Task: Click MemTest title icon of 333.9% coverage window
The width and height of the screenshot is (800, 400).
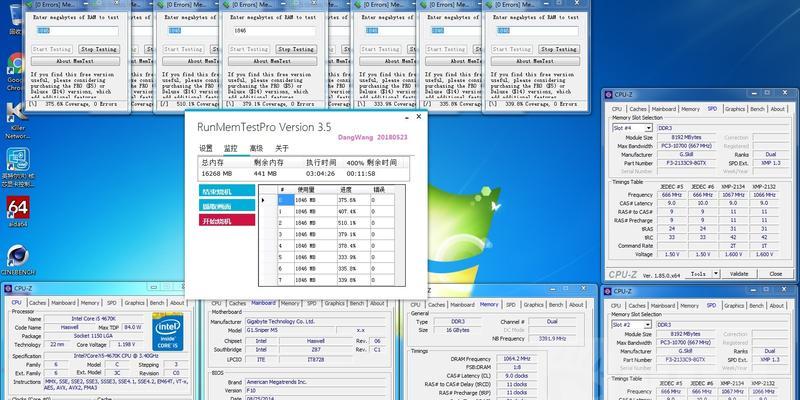Action: [x=358, y=5]
